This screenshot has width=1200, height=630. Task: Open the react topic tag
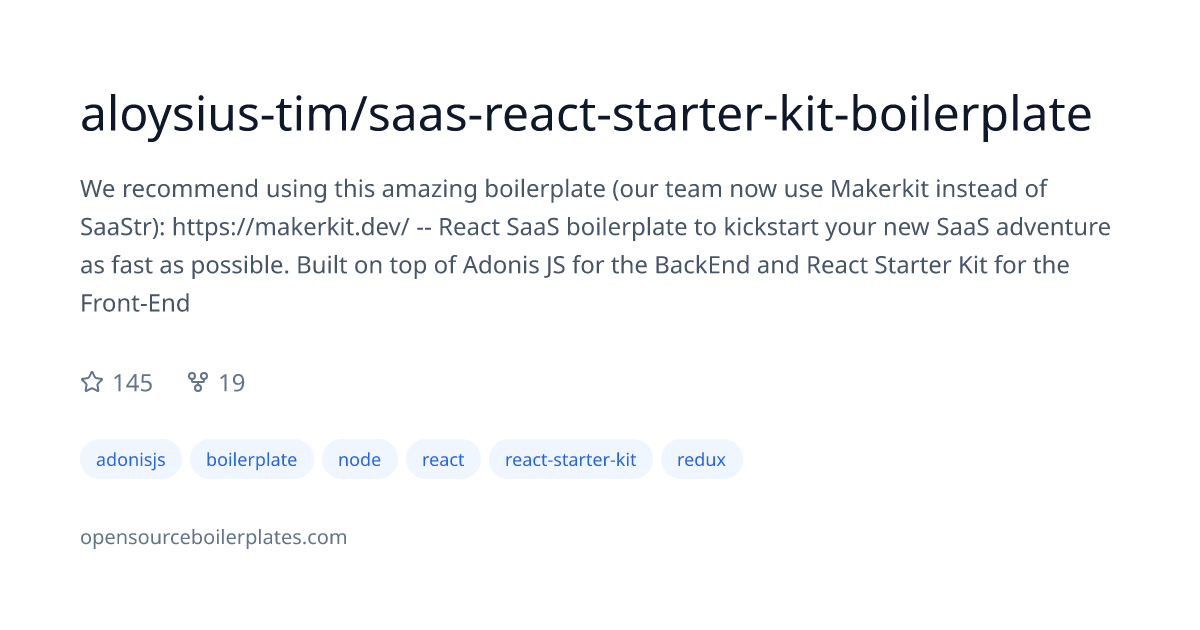click(443, 460)
